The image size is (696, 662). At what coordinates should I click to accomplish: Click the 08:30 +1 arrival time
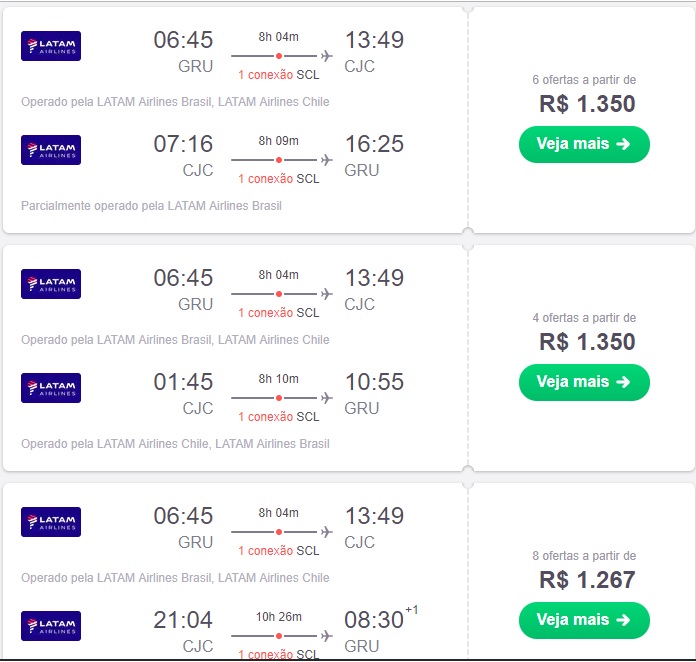(x=374, y=620)
